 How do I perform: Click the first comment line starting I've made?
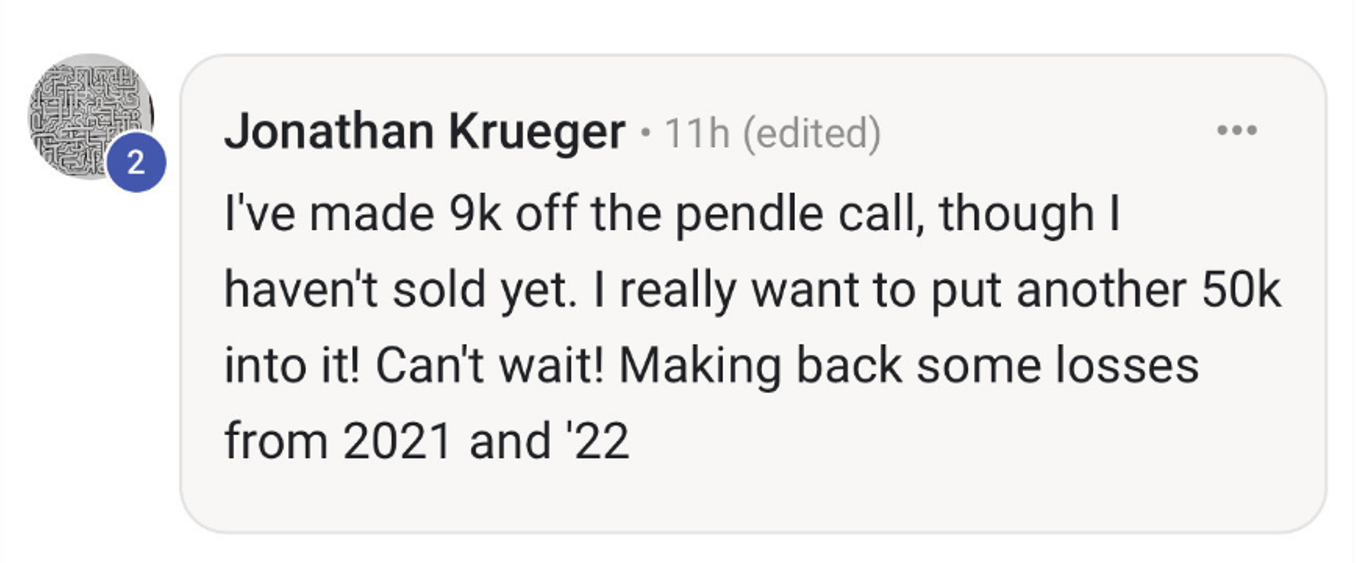pos(671,214)
